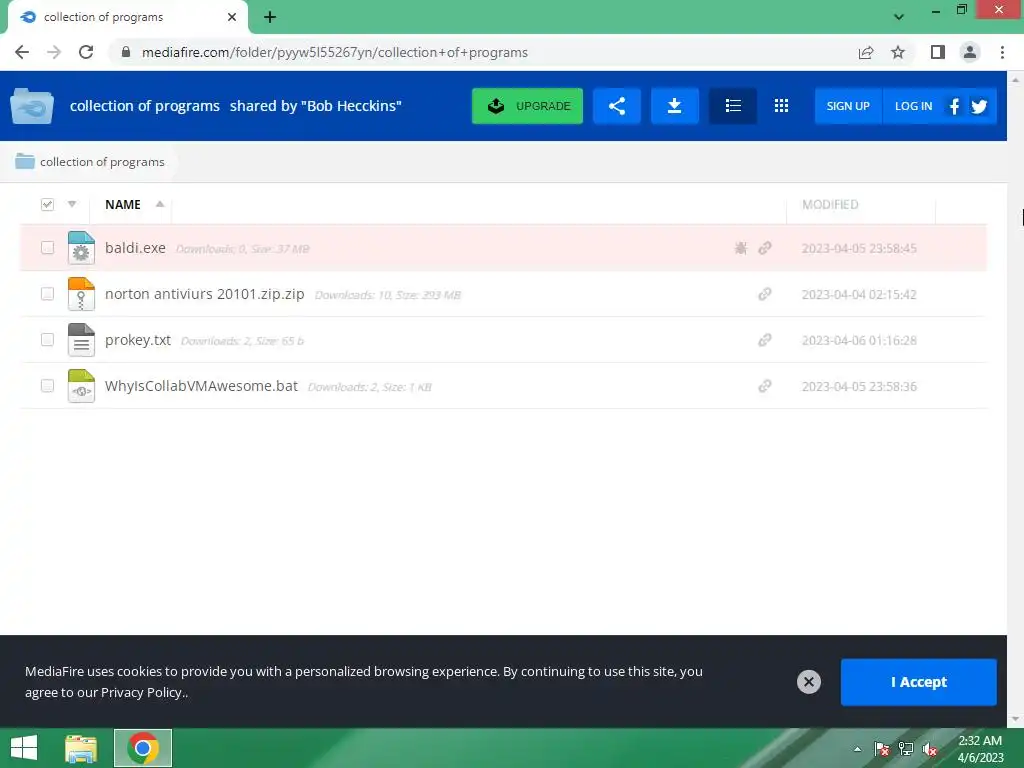Screen dimensions: 1024x768
Task: Open the prokey.txt file link
Action: (x=138, y=340)
